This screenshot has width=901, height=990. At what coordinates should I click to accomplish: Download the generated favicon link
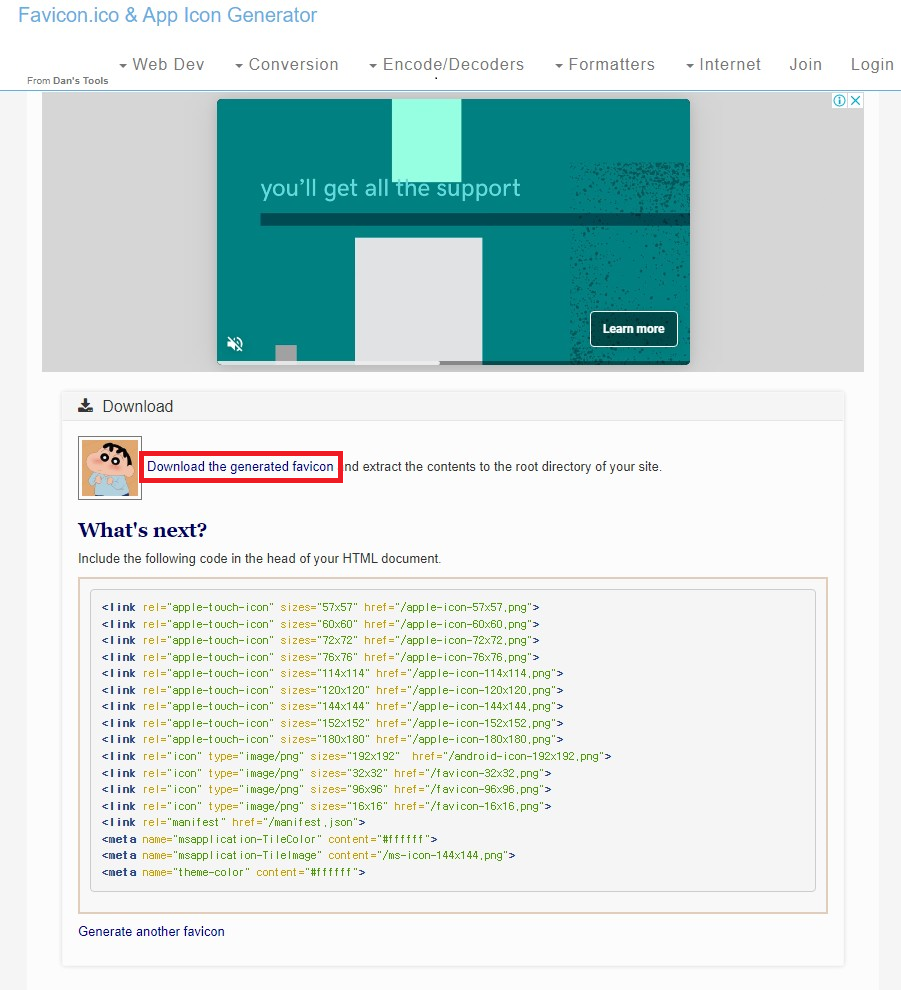240,467
